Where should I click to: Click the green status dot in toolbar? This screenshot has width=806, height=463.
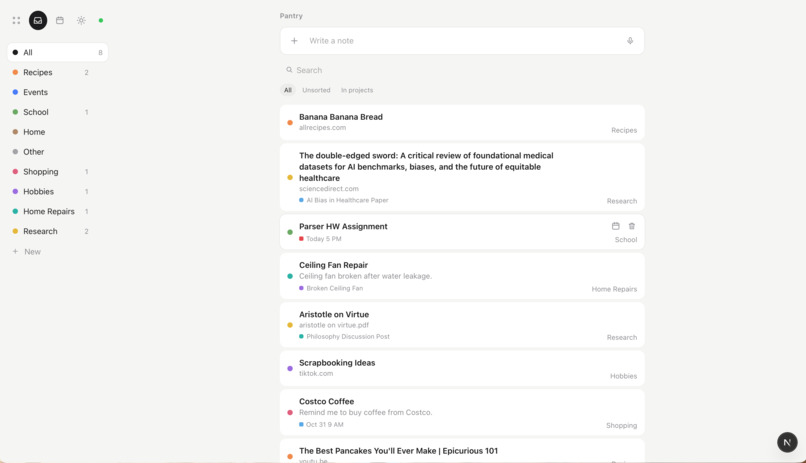click(101, 21)
